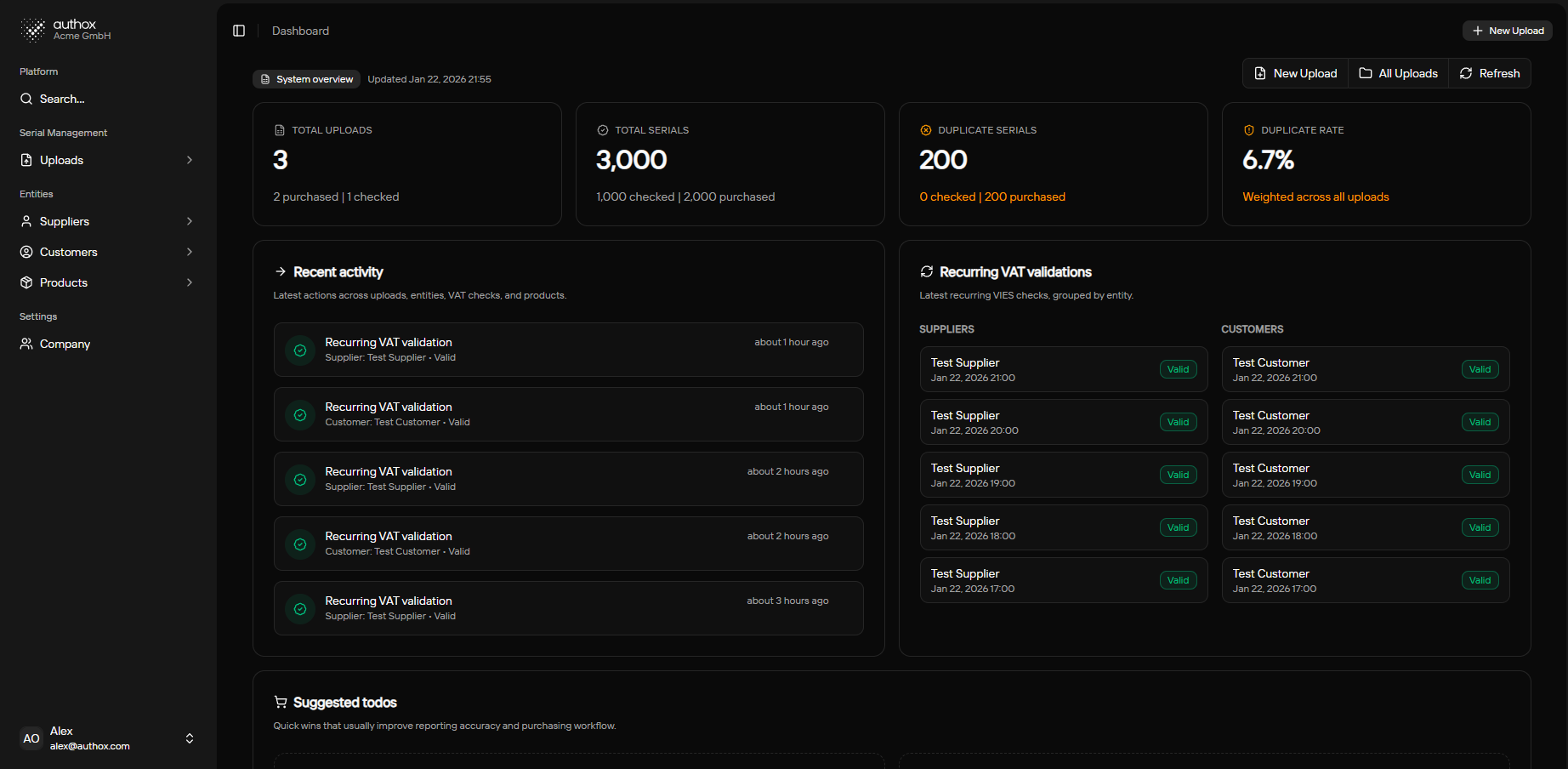Expand the Customers entry chevron
This screenshot has height=769, width=1568.
click(189, 252)
